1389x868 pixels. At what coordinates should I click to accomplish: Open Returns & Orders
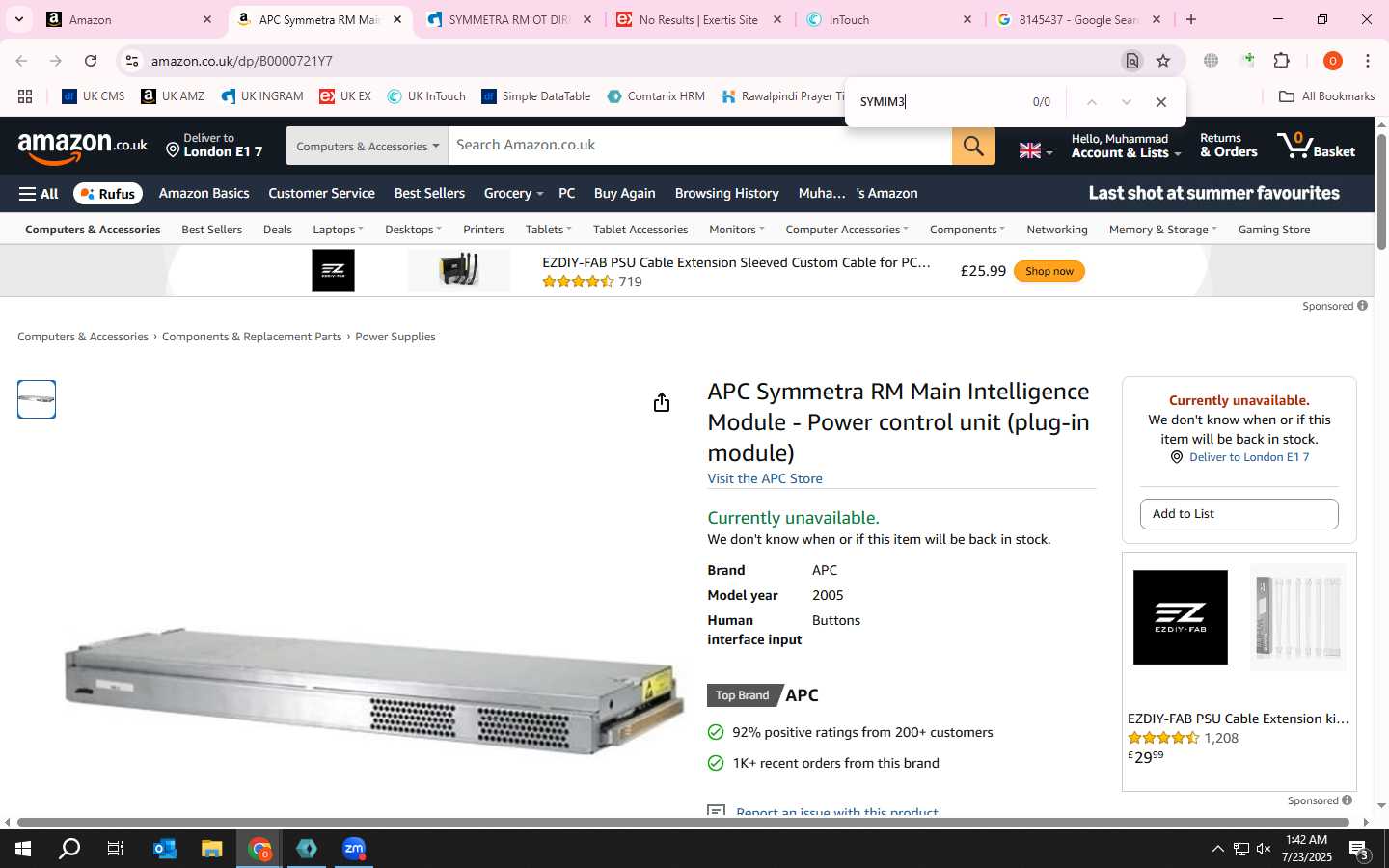1228,146
